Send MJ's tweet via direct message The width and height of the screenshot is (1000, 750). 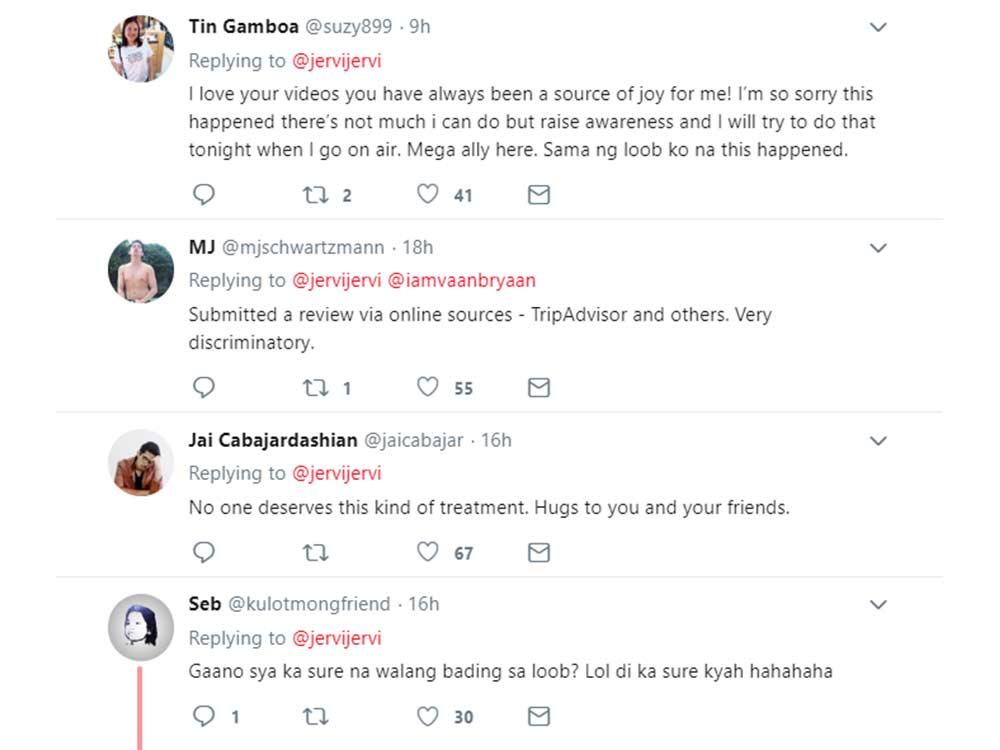point(539,388)
